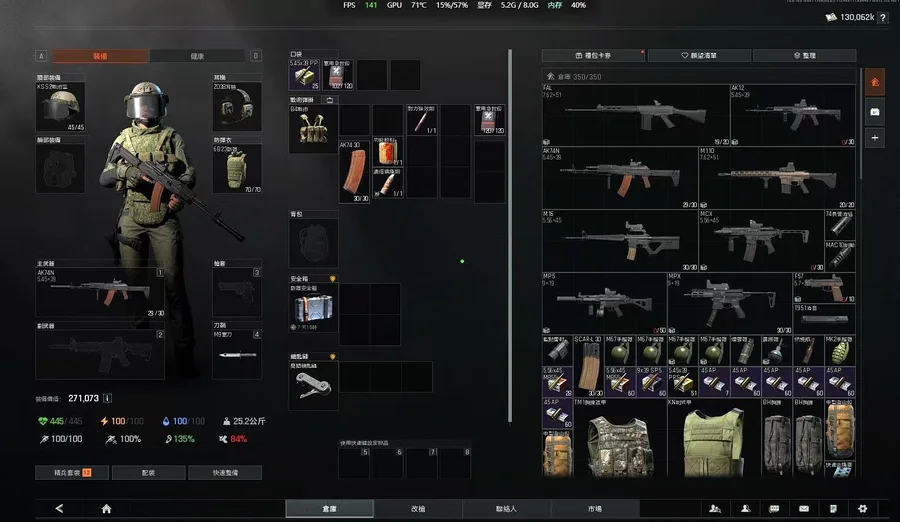Select the 45 AP ammo stack of 7
The height and width of the screenshot is (522, 900).
pyautogui.click(x=713, y=381)
